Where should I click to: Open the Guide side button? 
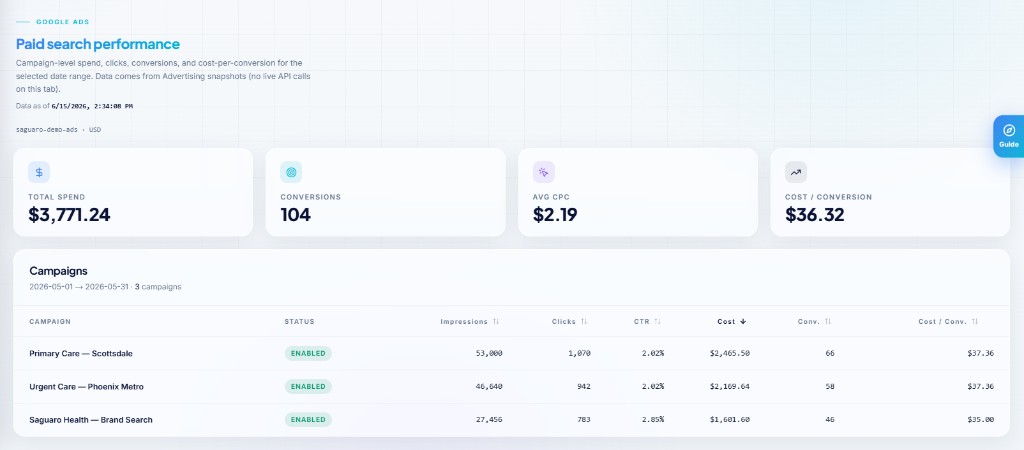tap(1008, 136)
